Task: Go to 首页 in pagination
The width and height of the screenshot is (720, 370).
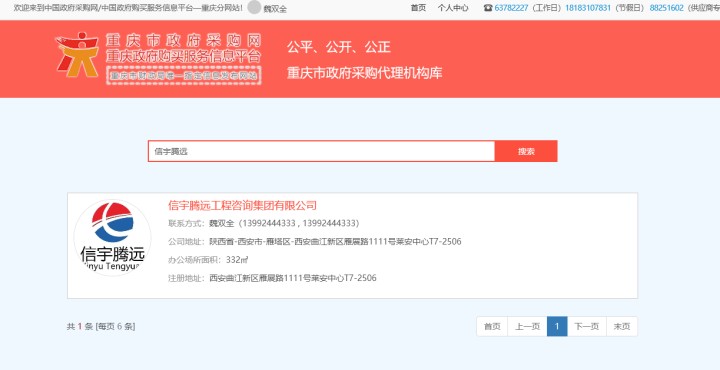Action: point(492,326)
